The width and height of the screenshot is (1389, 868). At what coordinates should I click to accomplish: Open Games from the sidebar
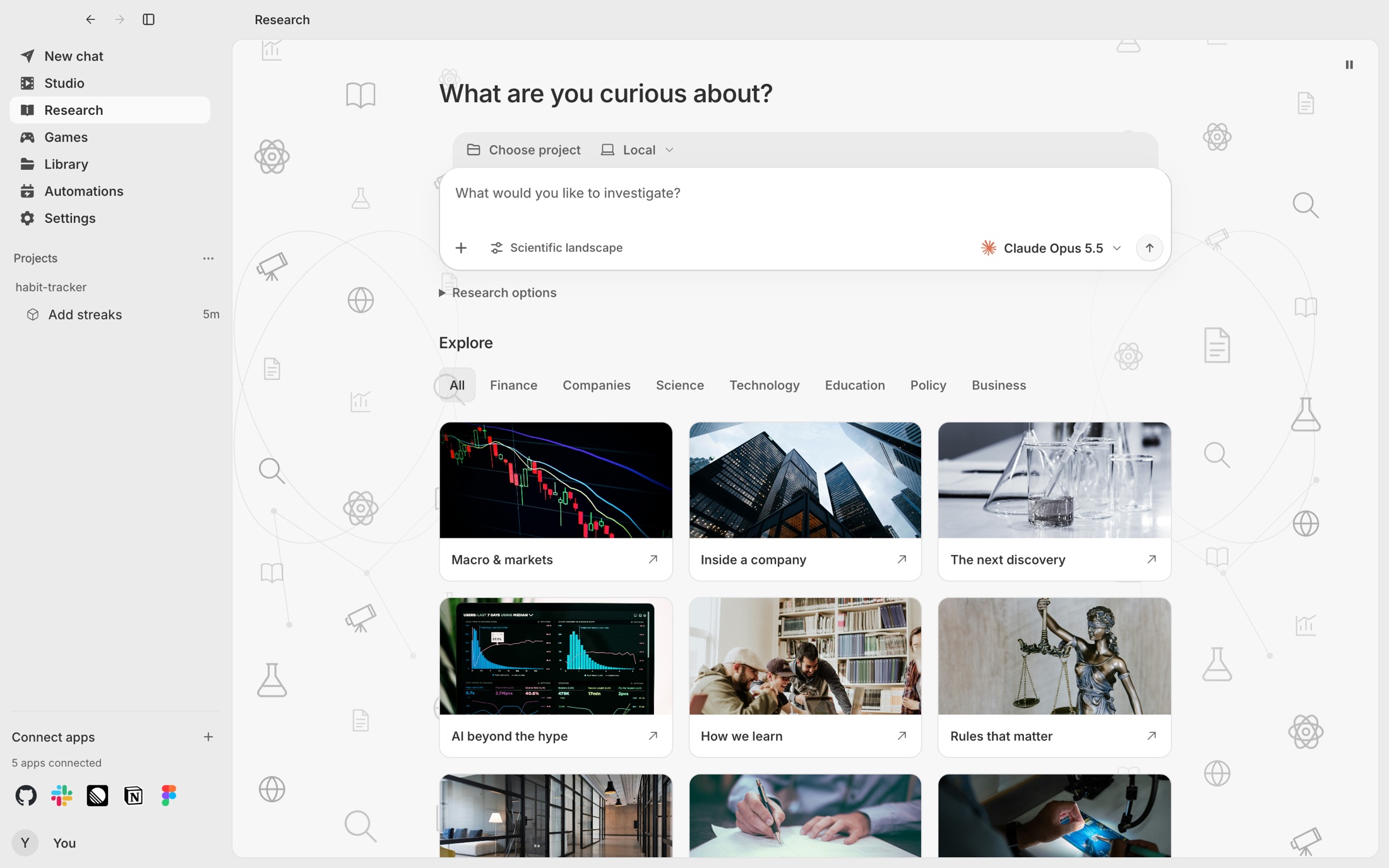click(110, 137)
